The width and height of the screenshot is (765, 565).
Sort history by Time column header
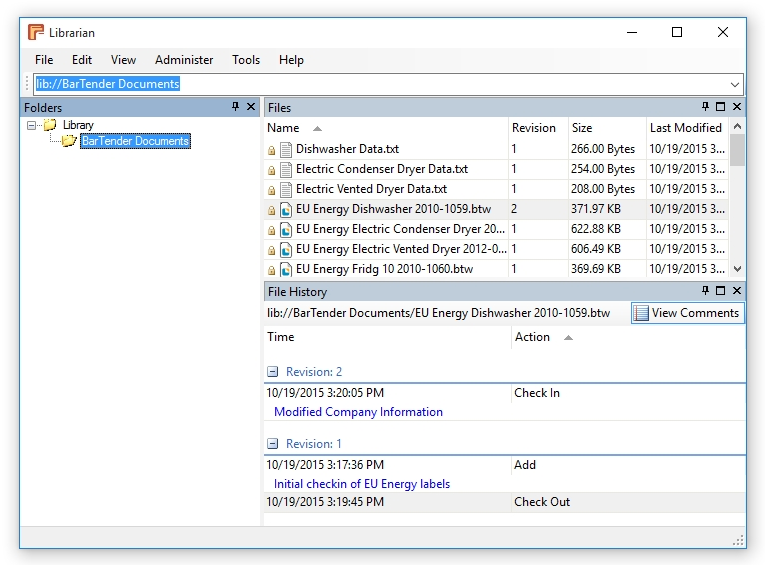coord(387,337)
